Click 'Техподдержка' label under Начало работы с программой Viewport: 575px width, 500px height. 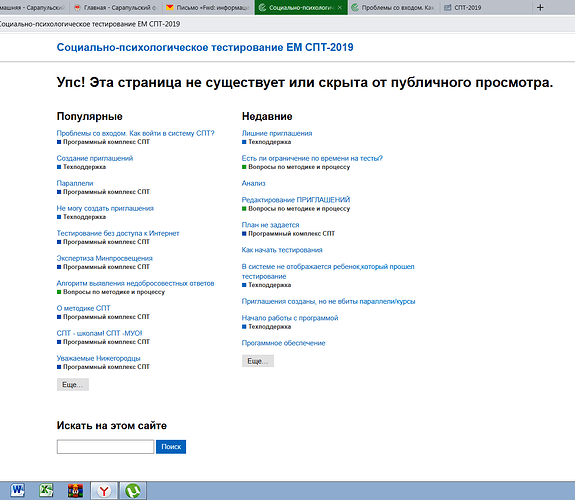click(270, 326)
